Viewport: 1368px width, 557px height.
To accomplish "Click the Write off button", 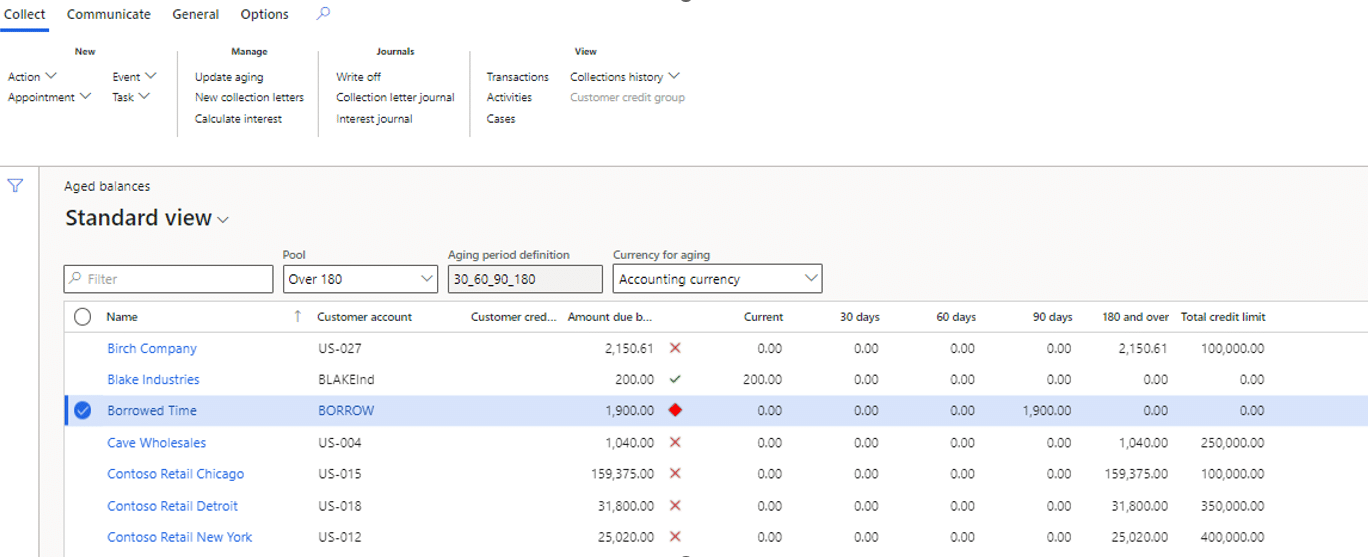I will pos(358,77).
